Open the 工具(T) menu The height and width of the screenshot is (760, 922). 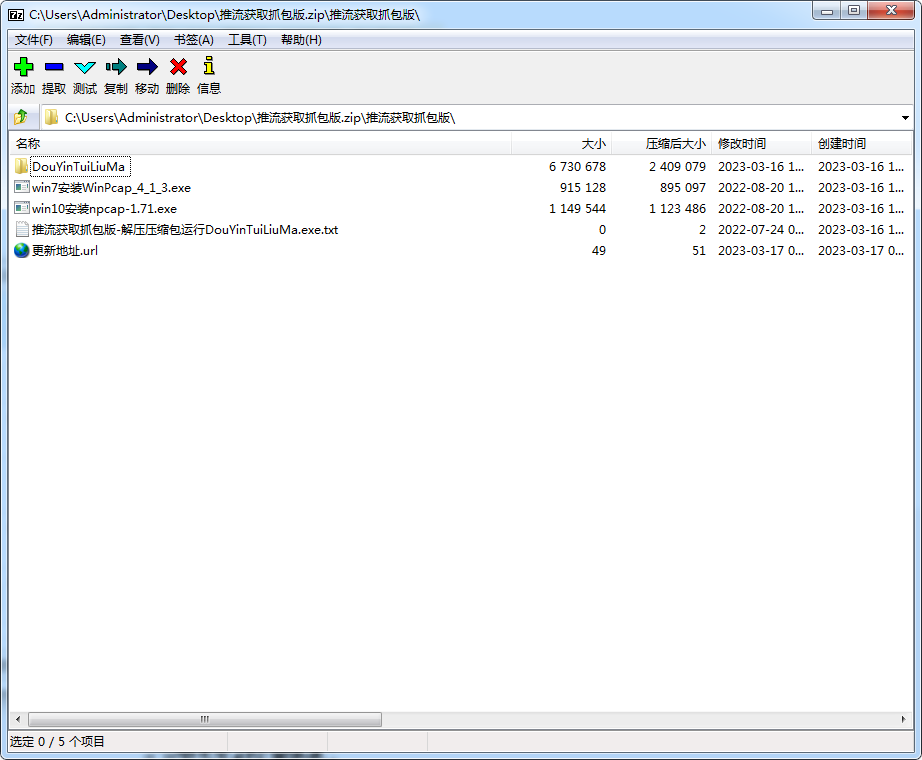click(x=247, y=40)
